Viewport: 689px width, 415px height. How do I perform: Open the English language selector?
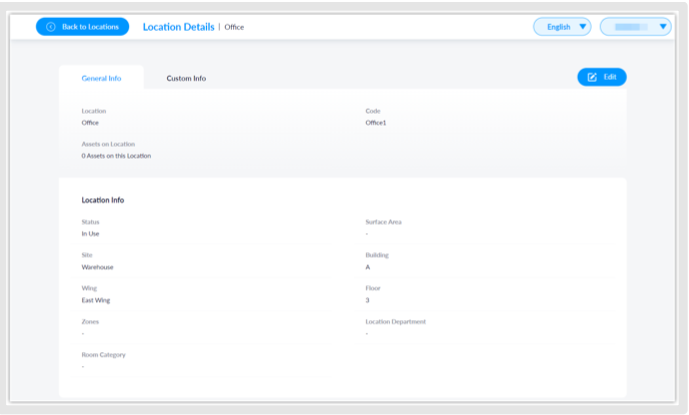(x=560, y=27)
